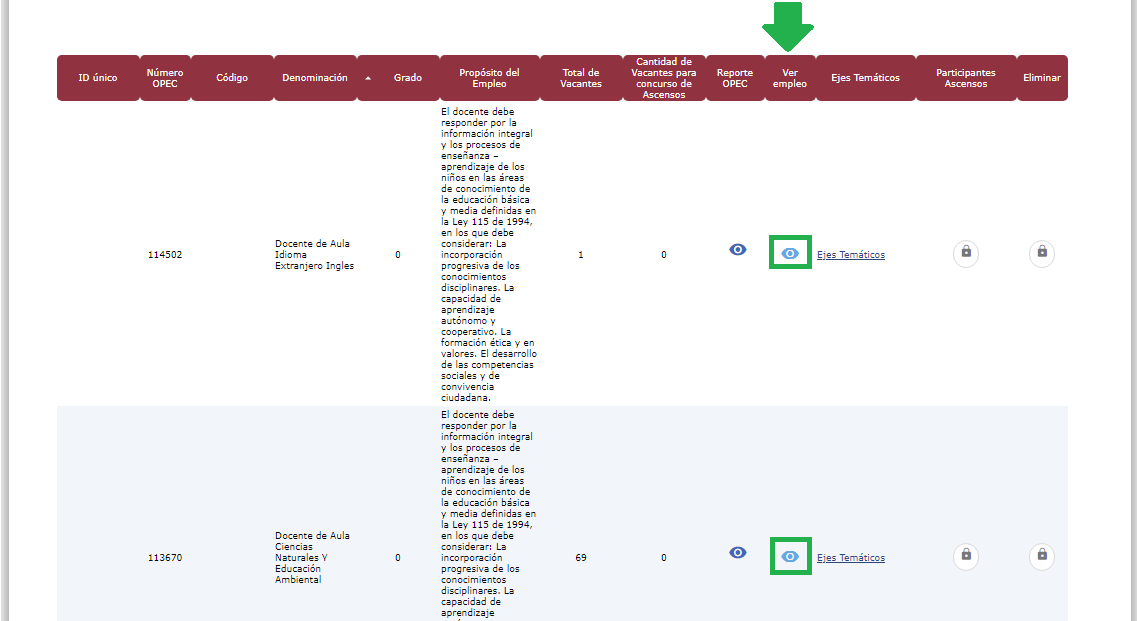1137x621 pixels.
Task: Click Eliminar lock icon for row 113670
Action: [x=1042, y=555]
